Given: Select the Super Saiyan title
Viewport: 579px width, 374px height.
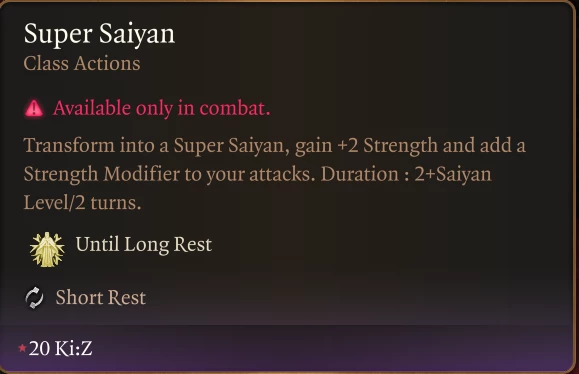Looking at the screenshot, I should pos(99,34).
